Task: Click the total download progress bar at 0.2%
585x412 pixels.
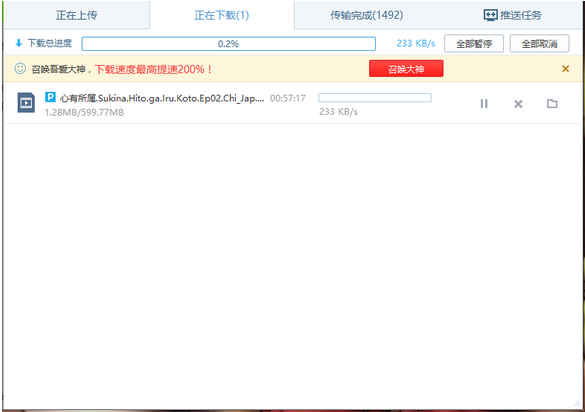Action: tap(228, 44)
